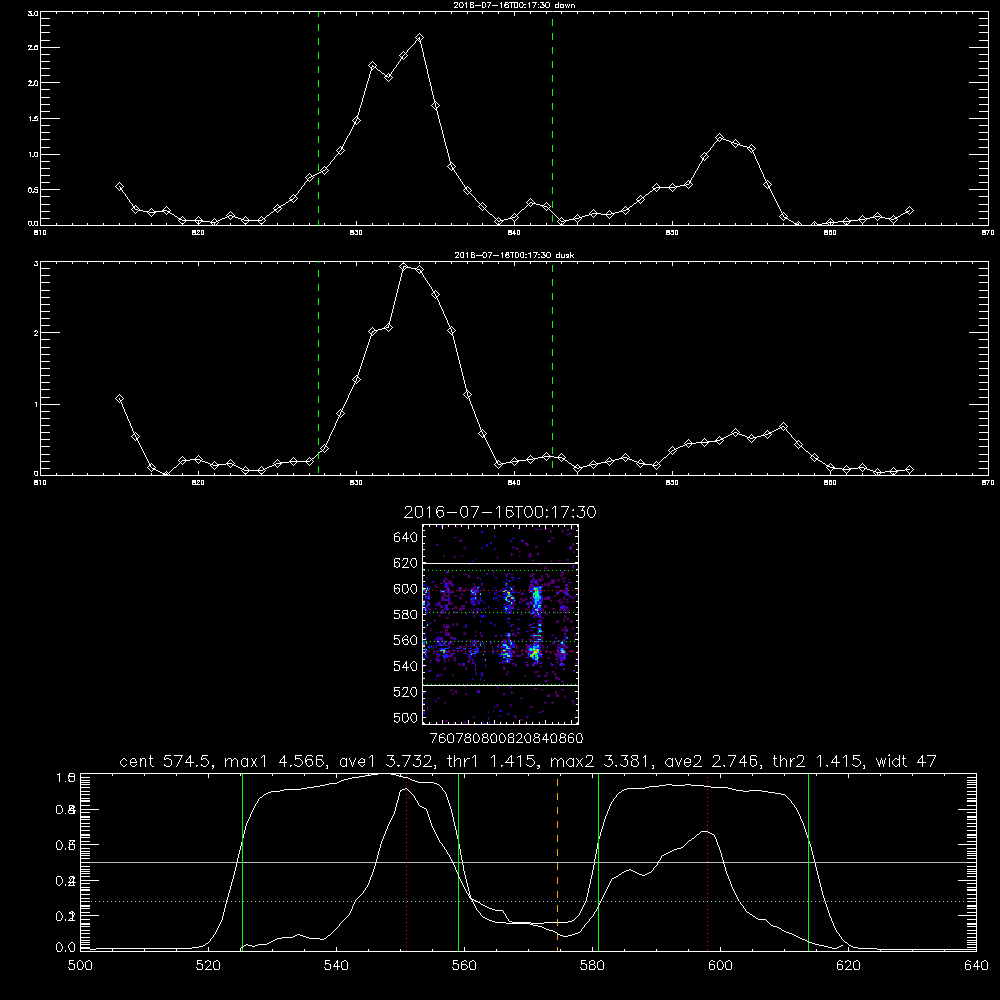Click the '500' label on bottom plot x-axis

coord(80,966)
